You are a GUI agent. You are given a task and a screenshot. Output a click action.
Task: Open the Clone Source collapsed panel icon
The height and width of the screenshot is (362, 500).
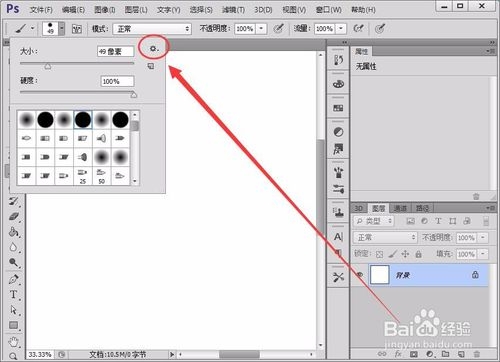coord(338,212)
